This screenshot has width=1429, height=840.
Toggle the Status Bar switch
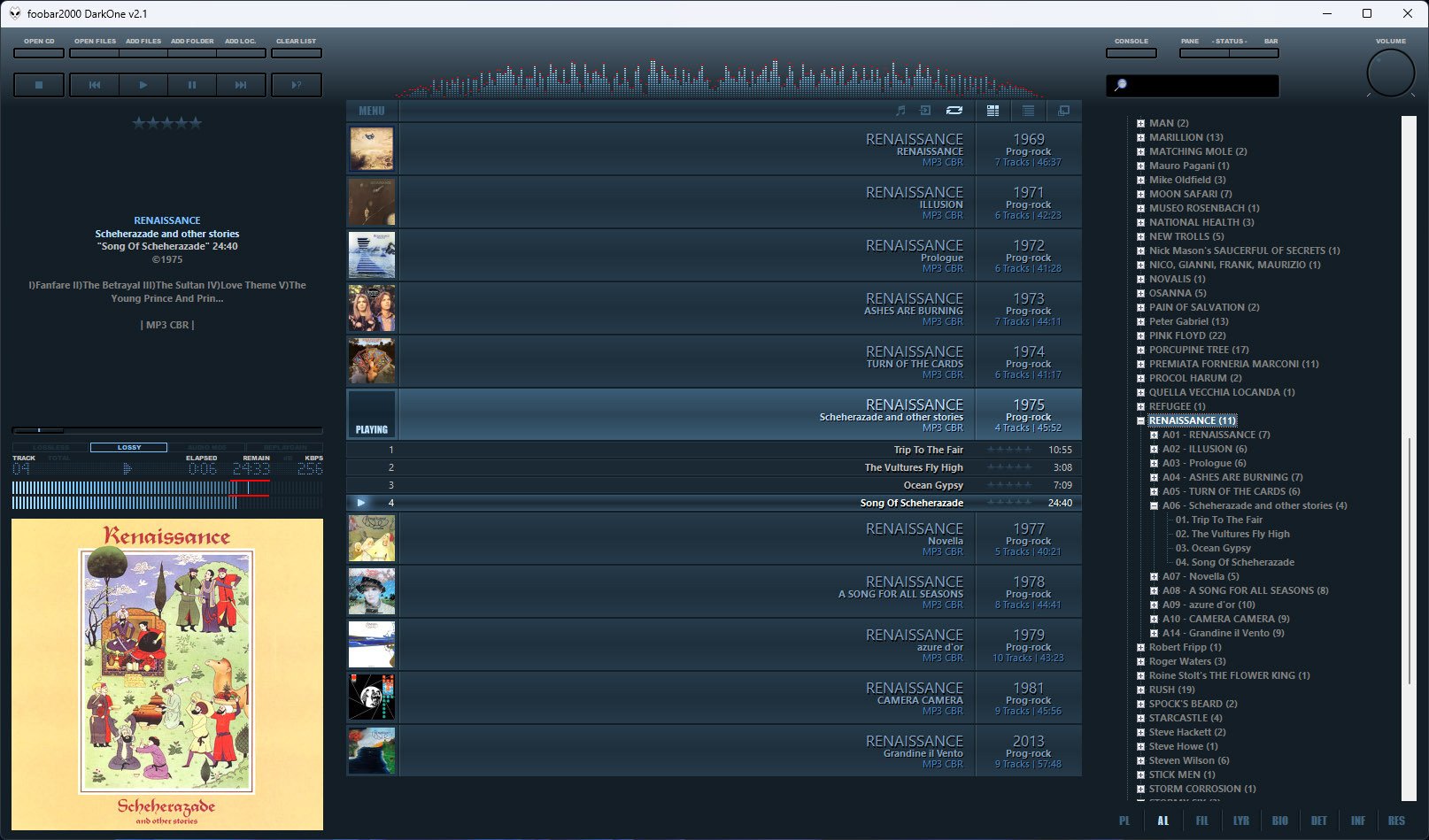1254,53
